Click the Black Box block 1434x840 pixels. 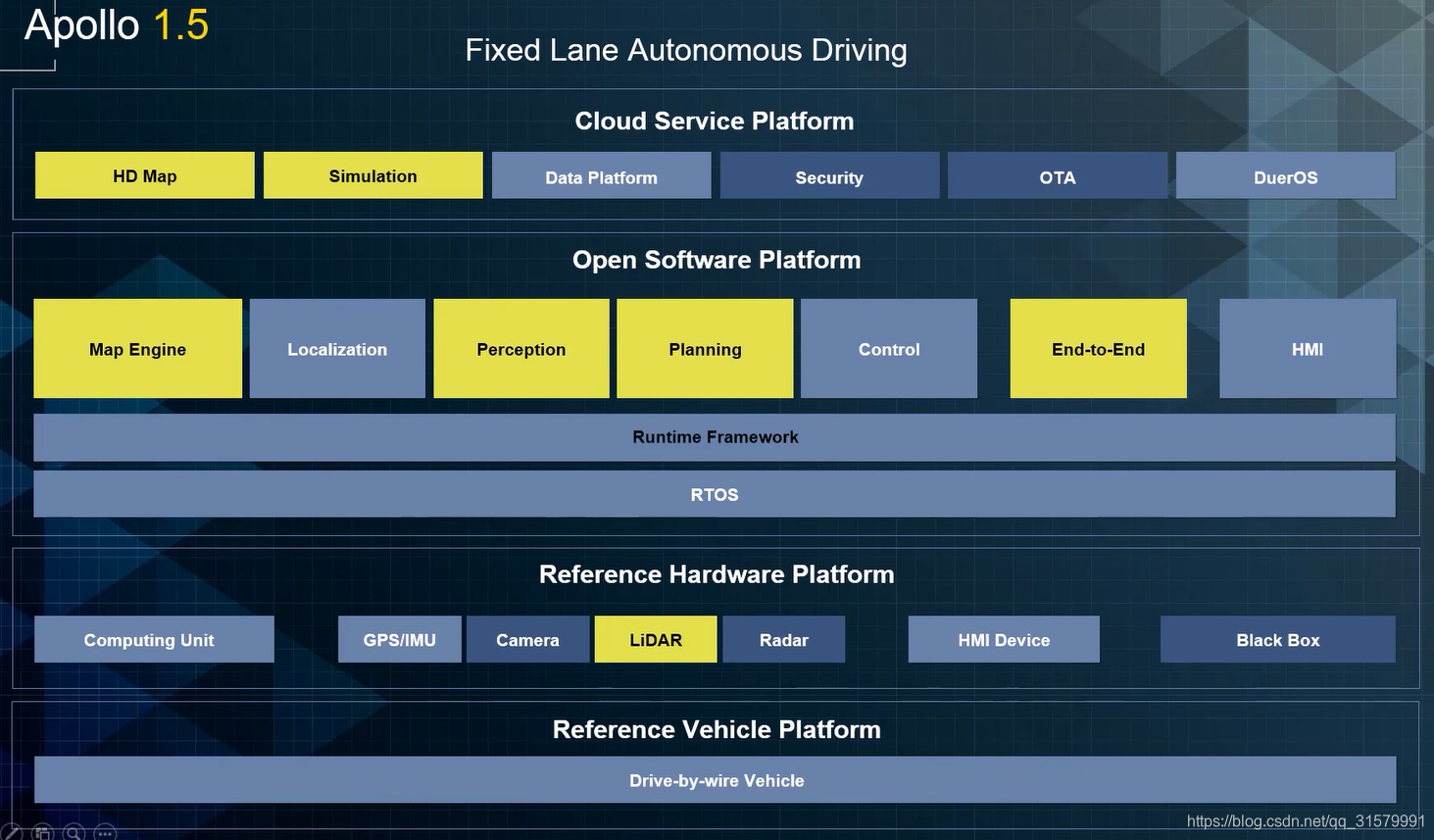[1278, 639]
